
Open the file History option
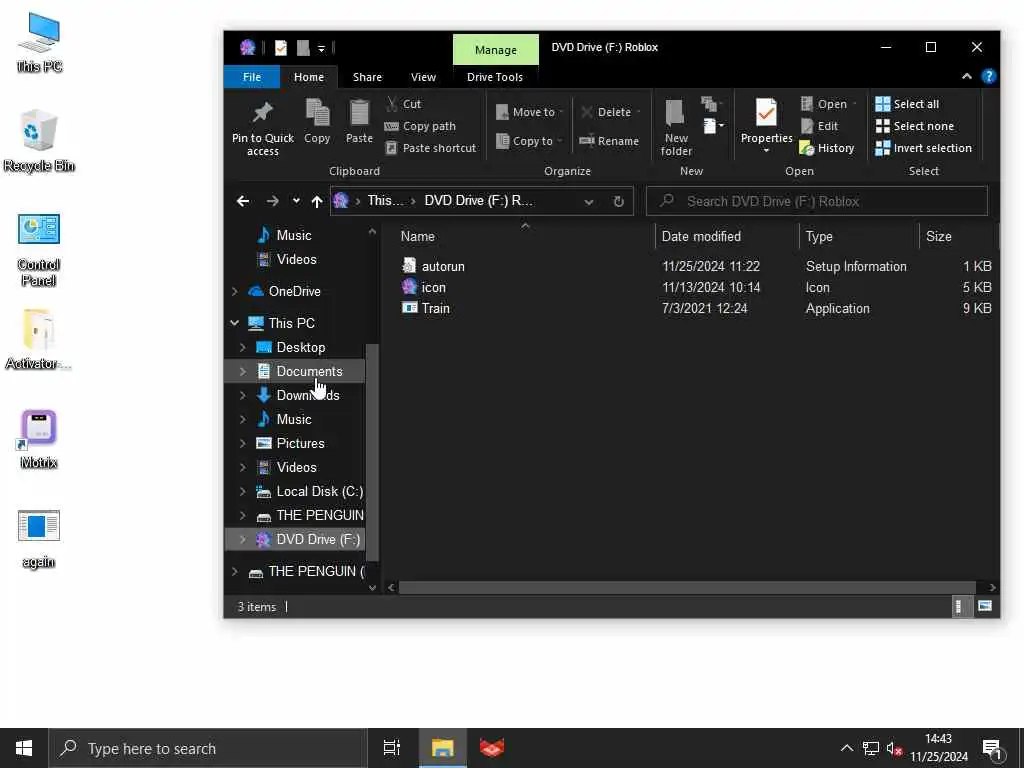827,148
